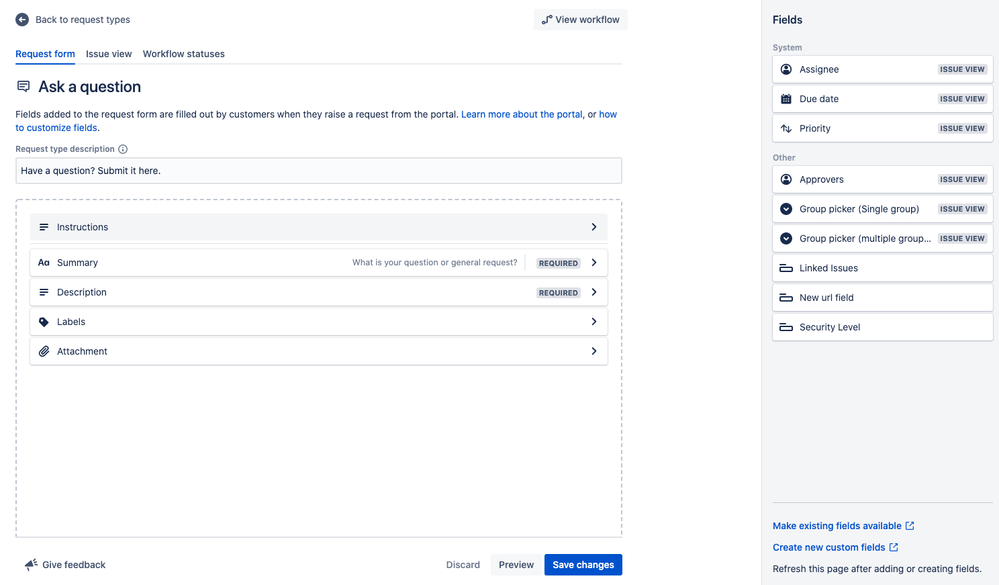Image resolution: width=999 pixels, height=585 pixels.
Task: Click the Priority arrows icon
Action: 786,128
